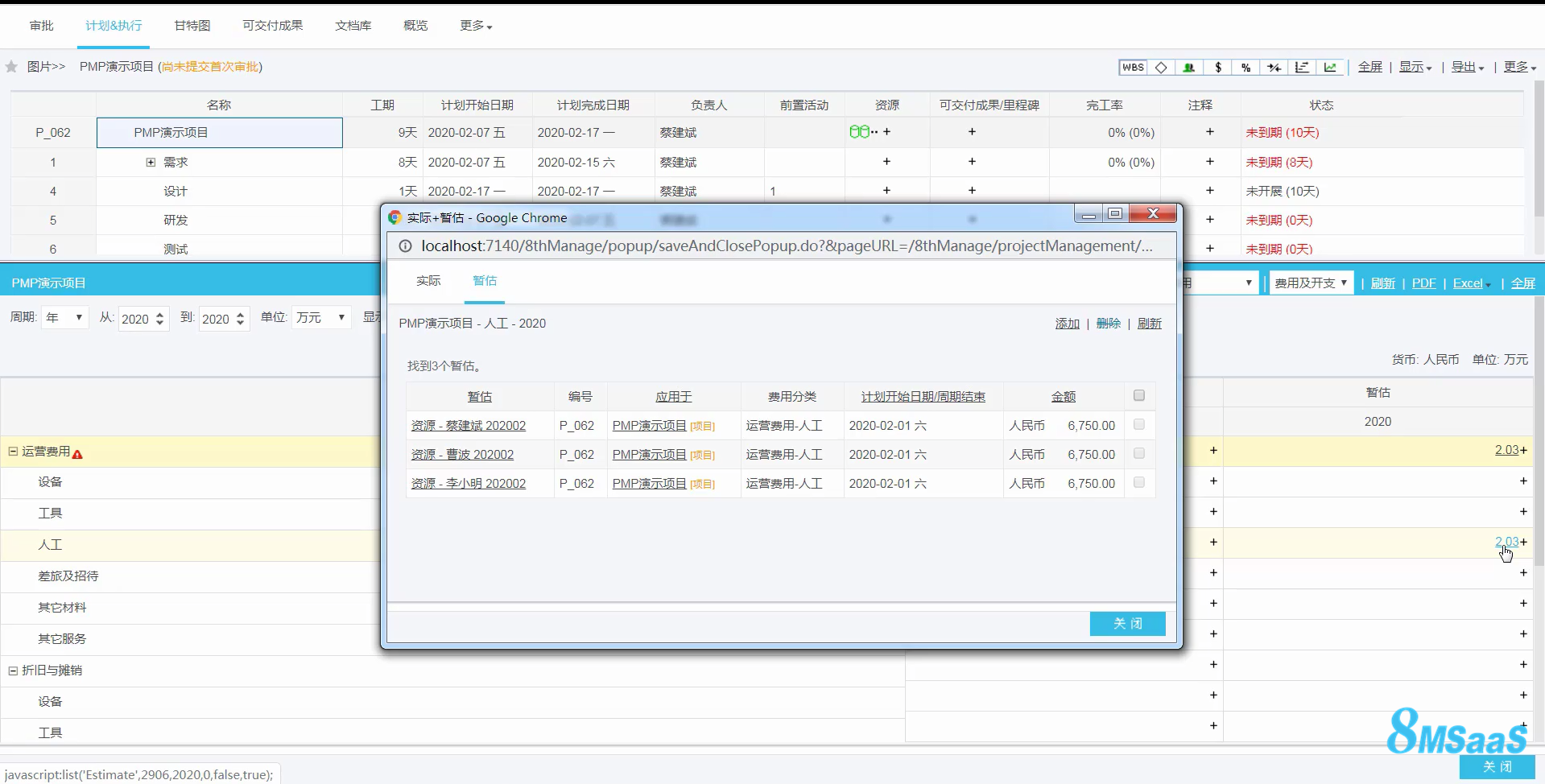
Task: Open the Excel export dropdown
Action: (1472, 283)
